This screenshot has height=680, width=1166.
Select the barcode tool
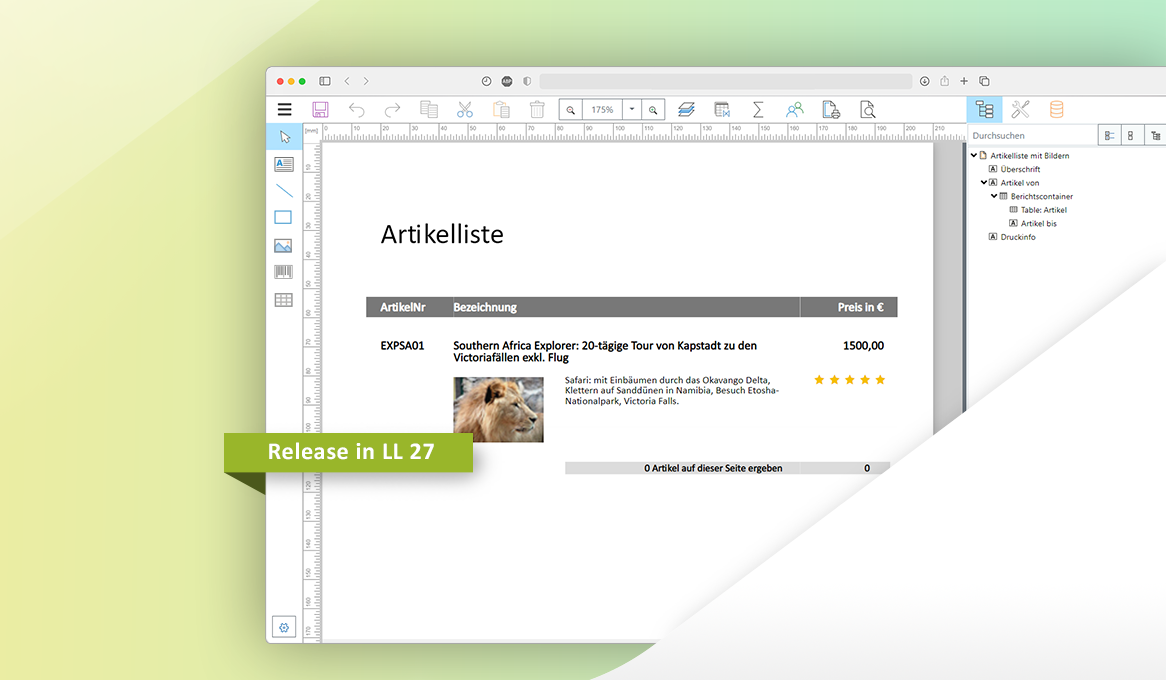click(283, 272)
